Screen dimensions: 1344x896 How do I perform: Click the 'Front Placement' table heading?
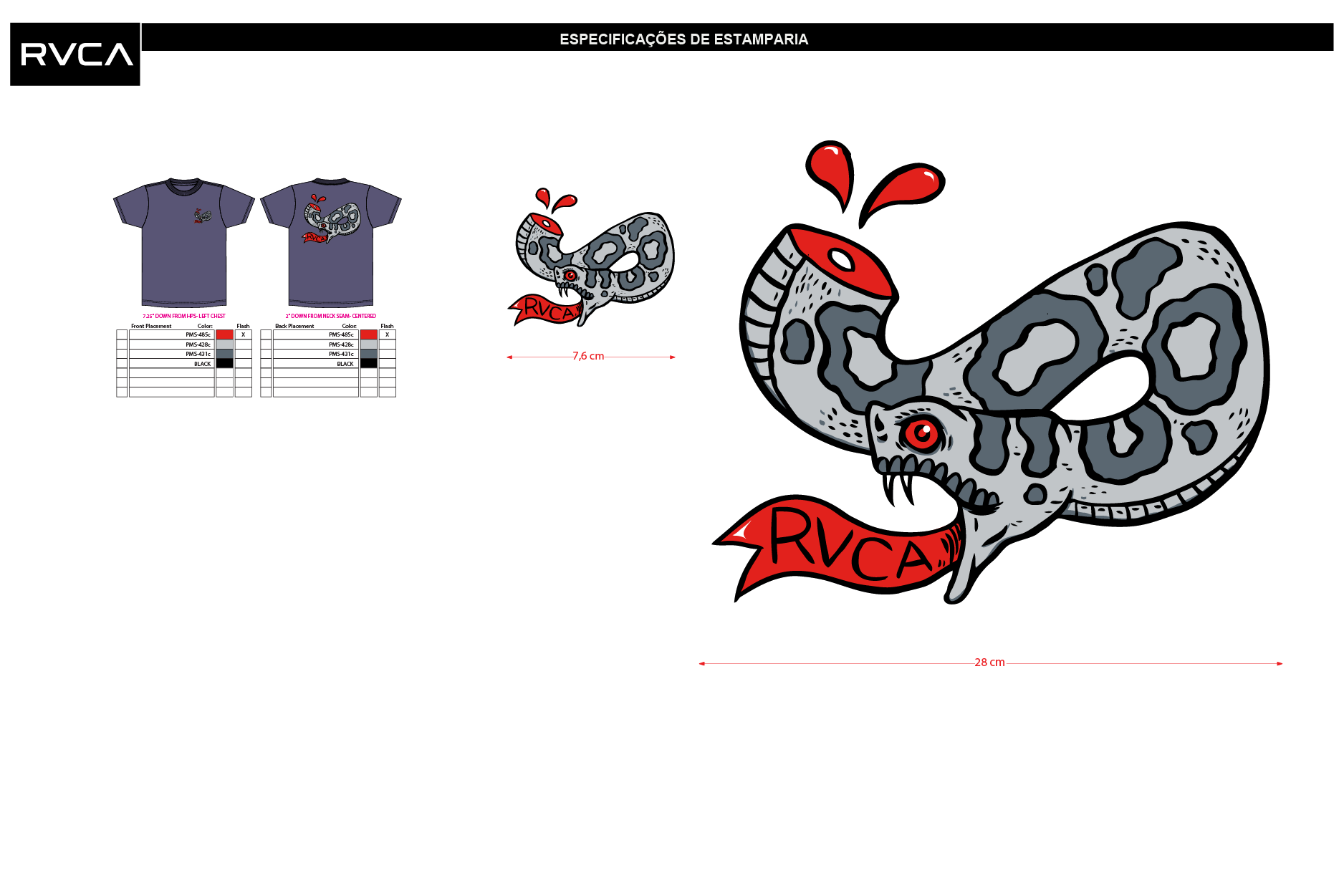click(151, 326)
